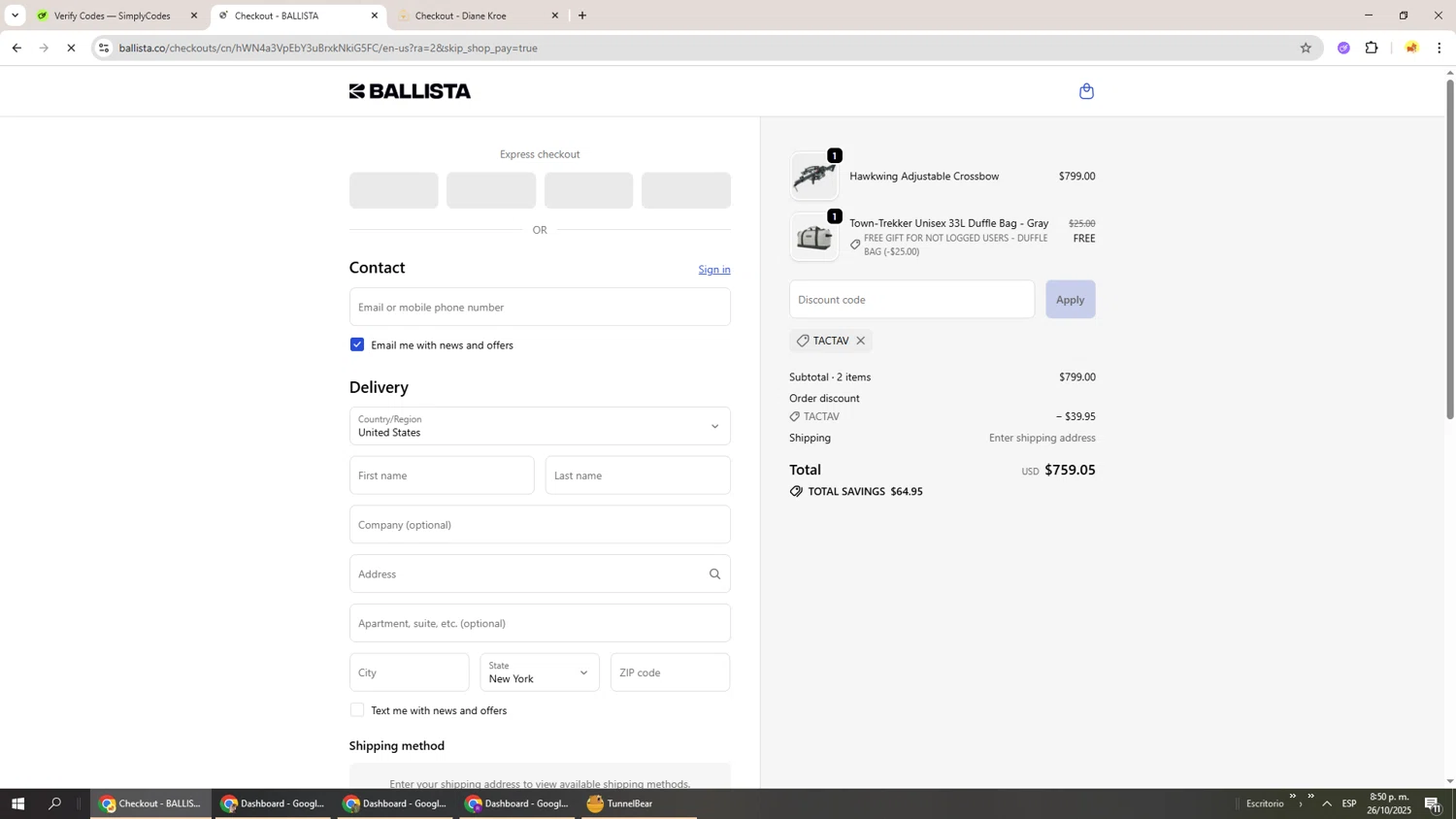Screen dimensions: 1456x819
Task: Click the TOTAL SAVINGS tag icon
Action: [x=796, y=492]
